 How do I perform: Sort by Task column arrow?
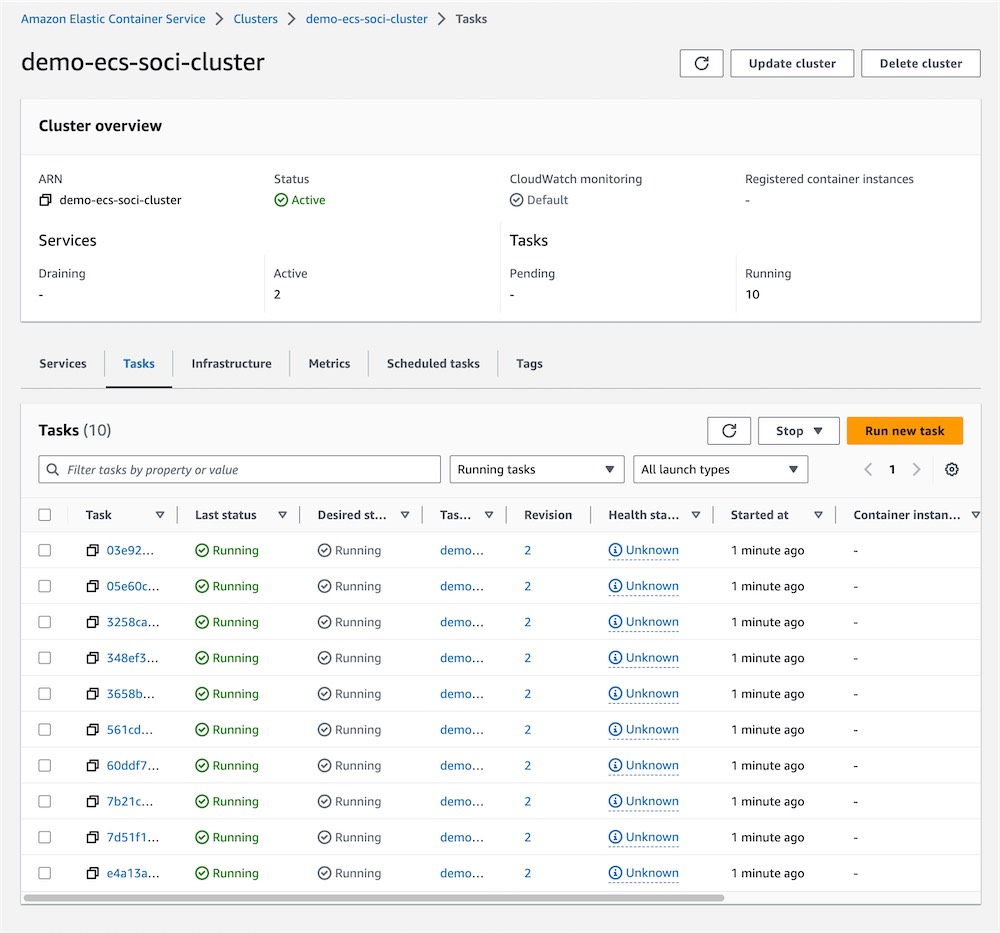(160, 515)
